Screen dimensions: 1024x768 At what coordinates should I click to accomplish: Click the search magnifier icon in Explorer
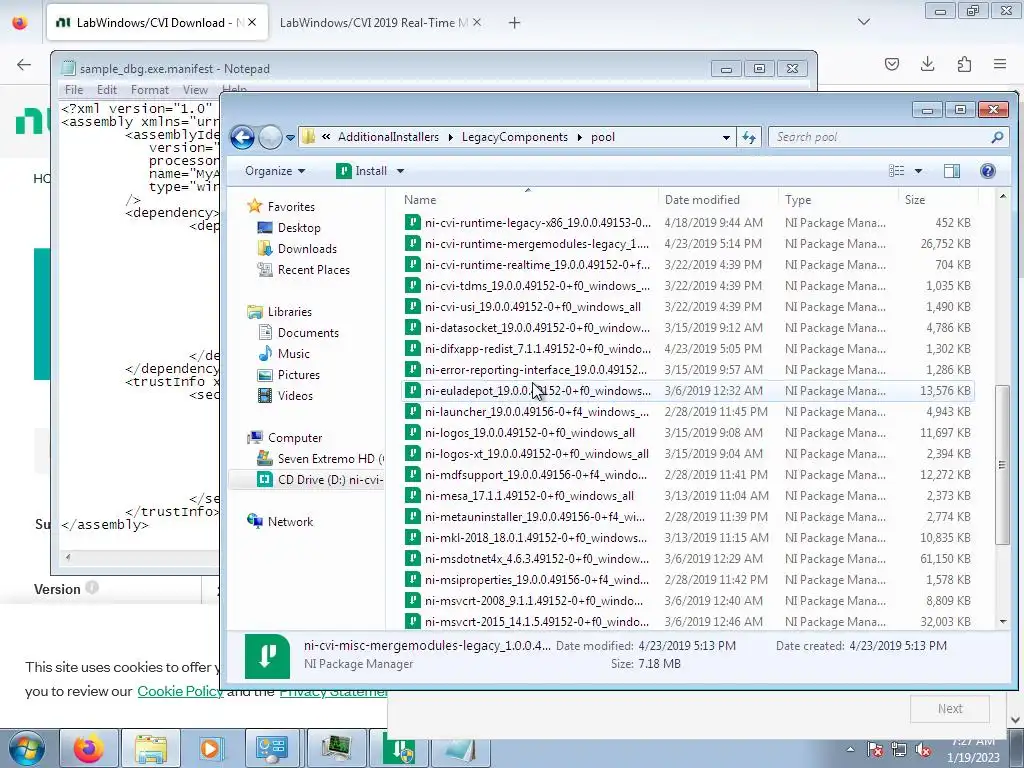click(x=997, y=137)
